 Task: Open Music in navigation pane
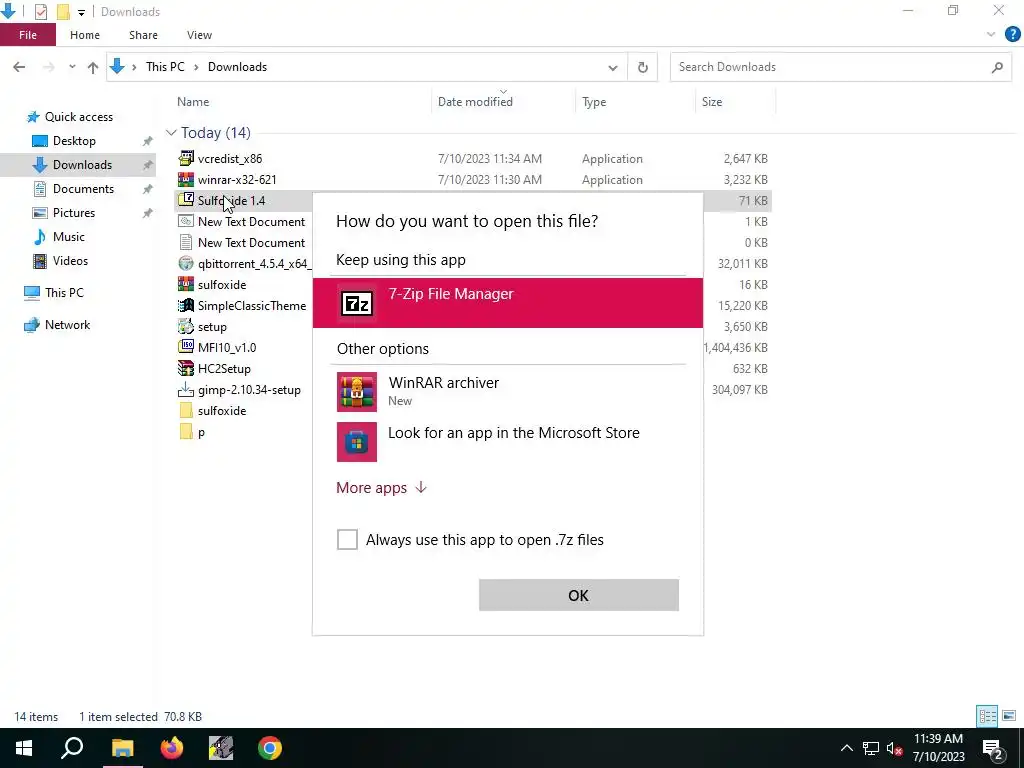point(69,237)
